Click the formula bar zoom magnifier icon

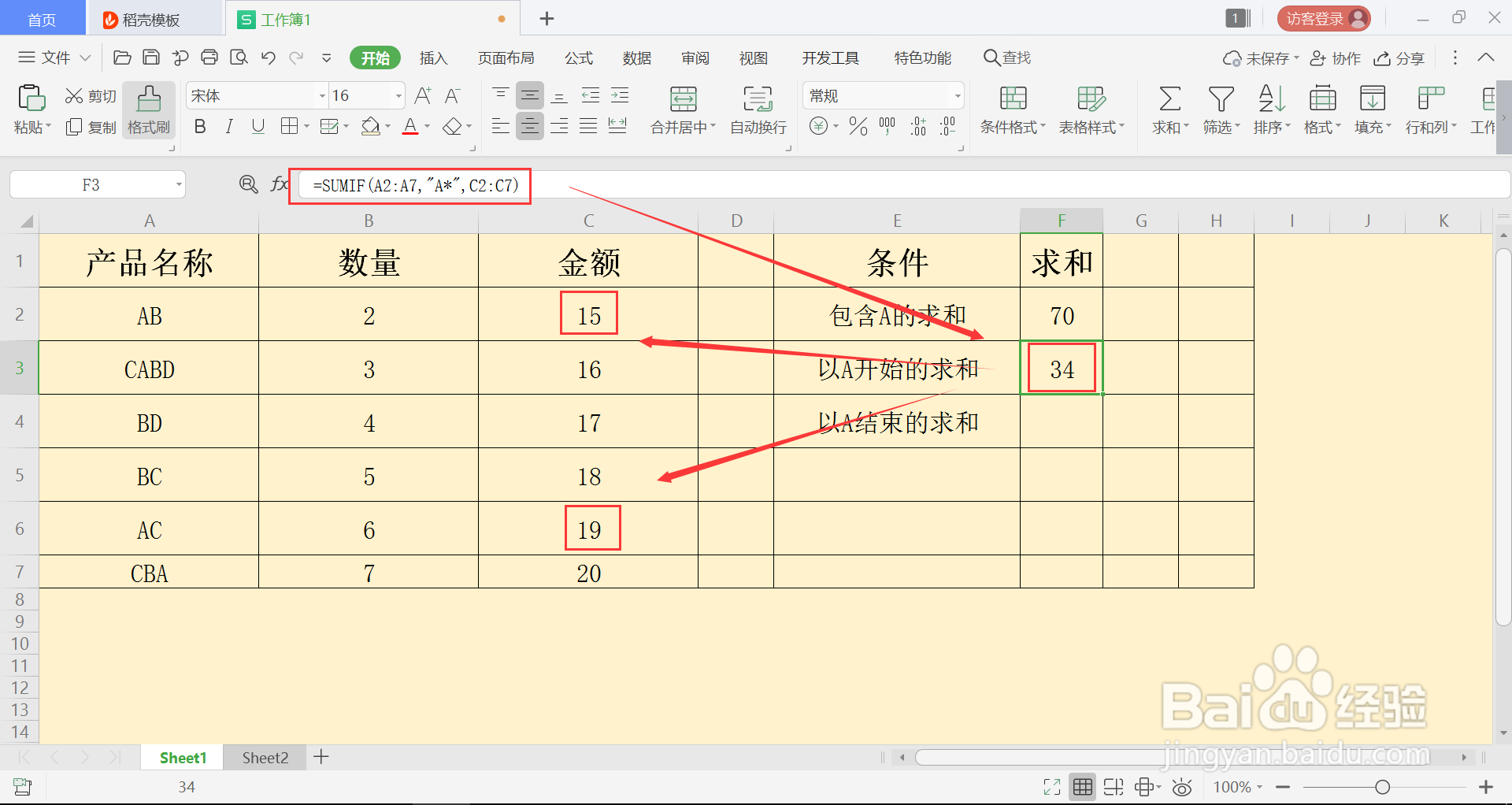tap(249, 184)
